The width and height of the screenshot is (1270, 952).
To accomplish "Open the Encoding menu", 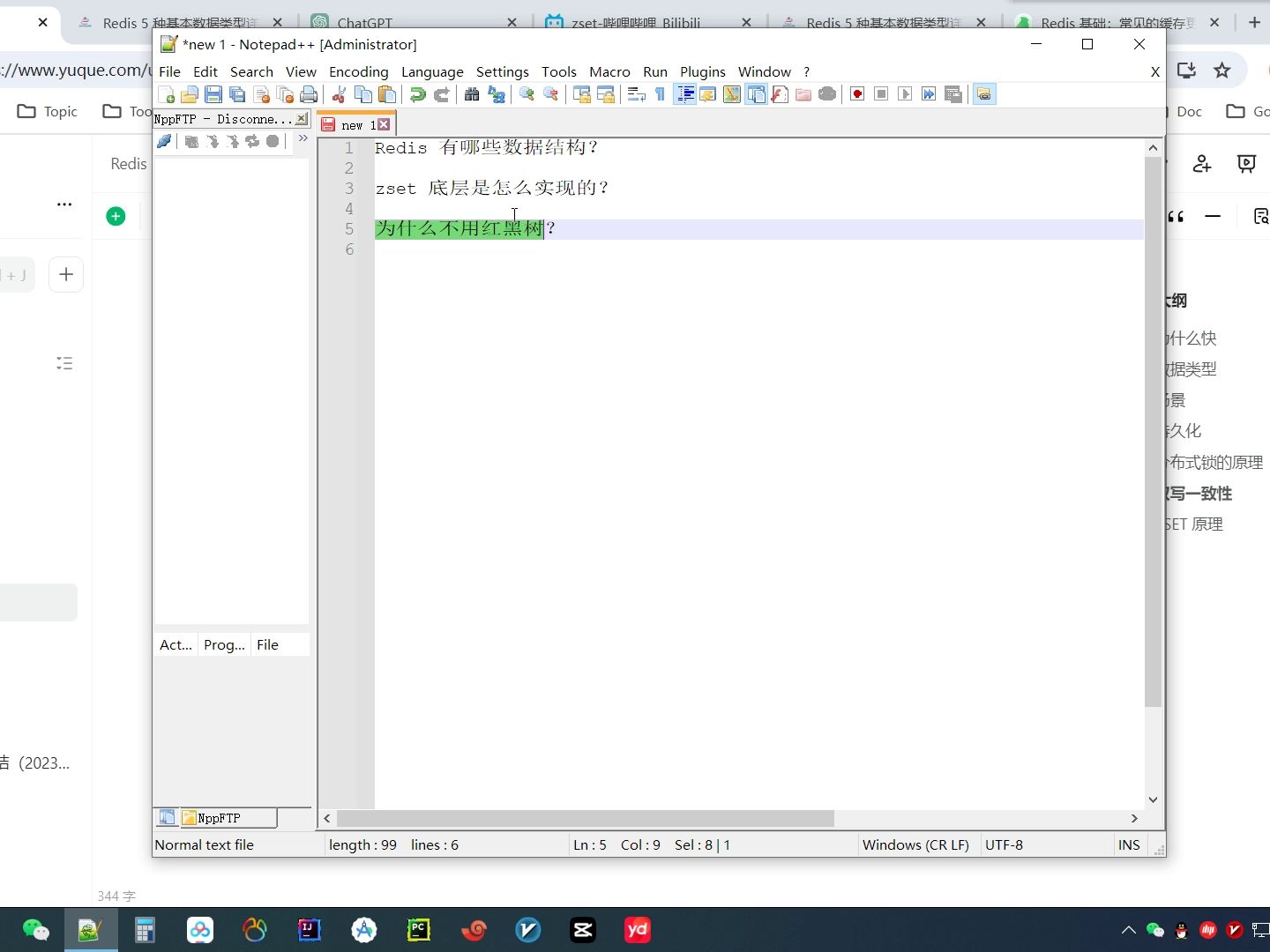I will tap(357, 71).
